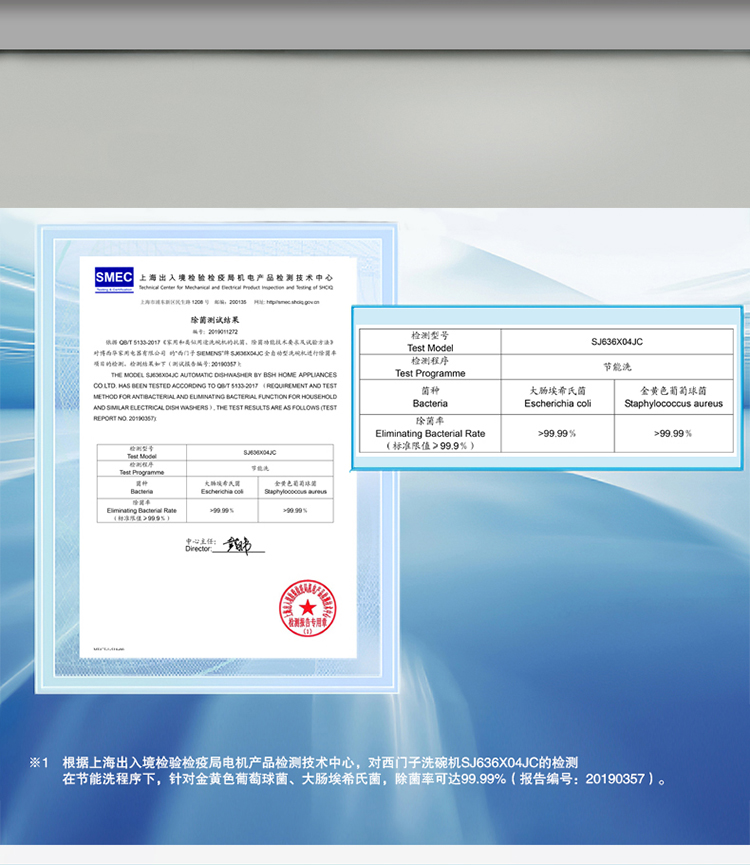The height and width of the screenshot is (865, 750).
Task: Click Staphylococcus aureus in the certificate's small table
Action: pyautogui.click(x=296, y=492)
